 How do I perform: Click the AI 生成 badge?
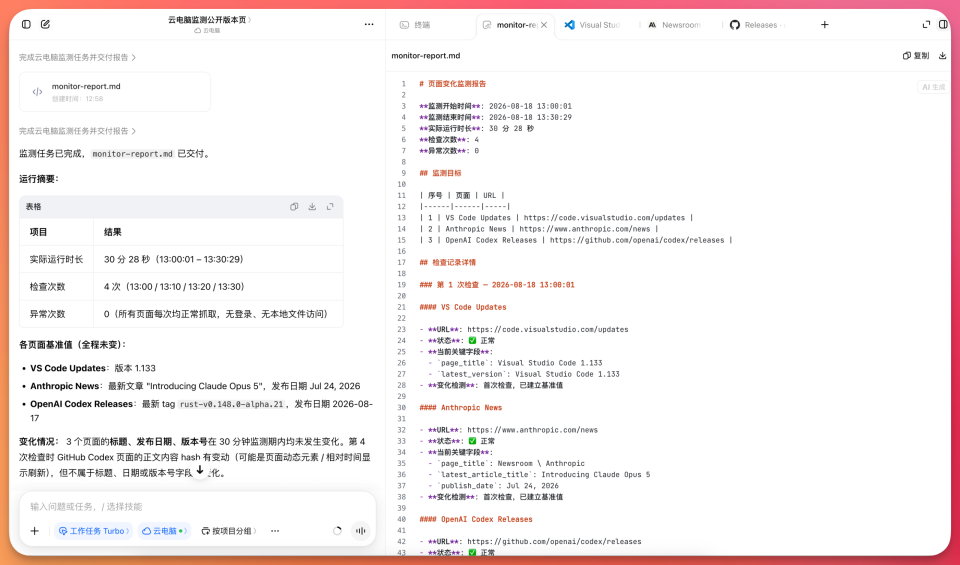click(934, 87)
